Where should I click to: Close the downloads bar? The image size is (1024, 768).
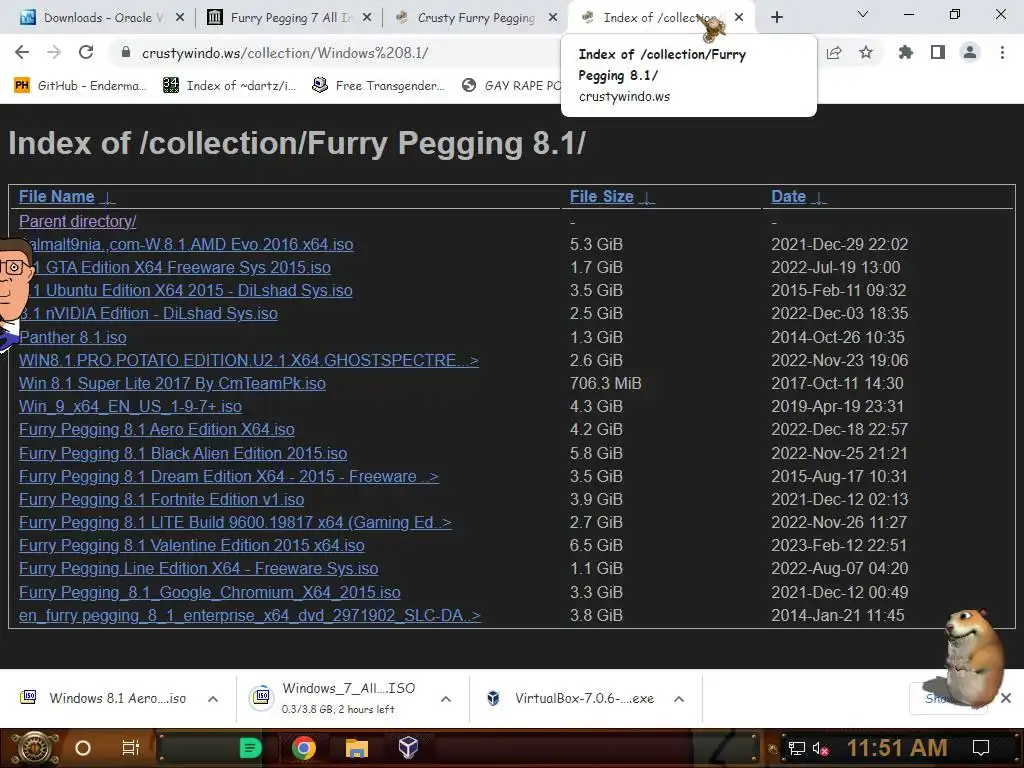pos(1006,698)
